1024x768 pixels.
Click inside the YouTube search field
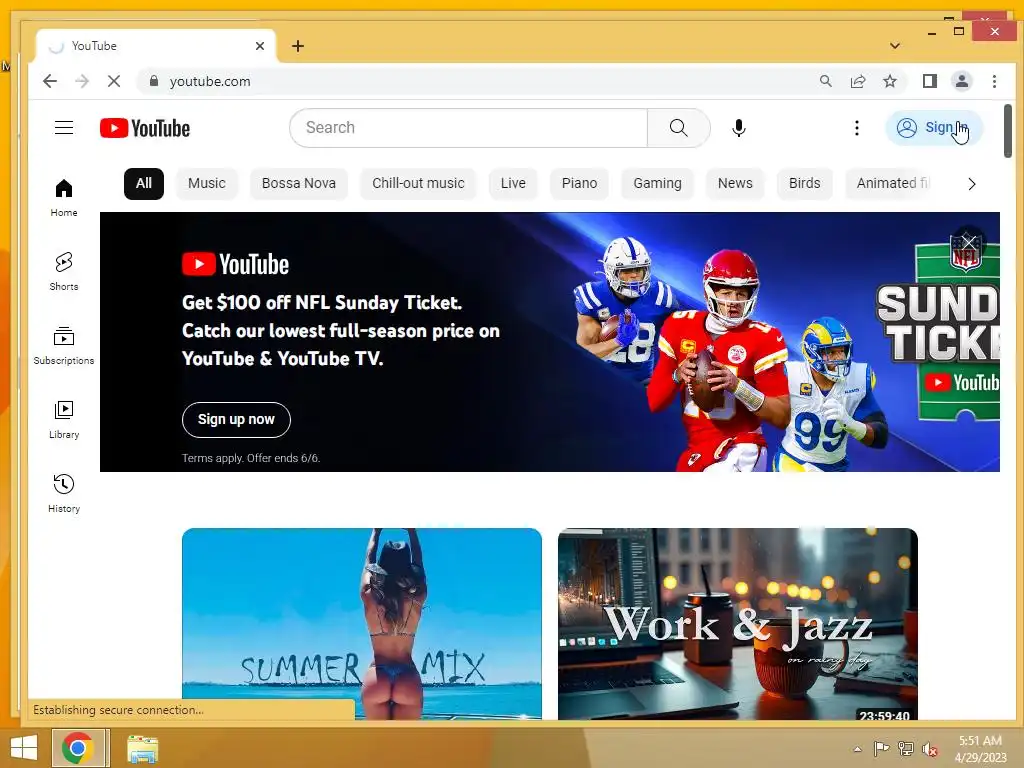pos(468,128)
